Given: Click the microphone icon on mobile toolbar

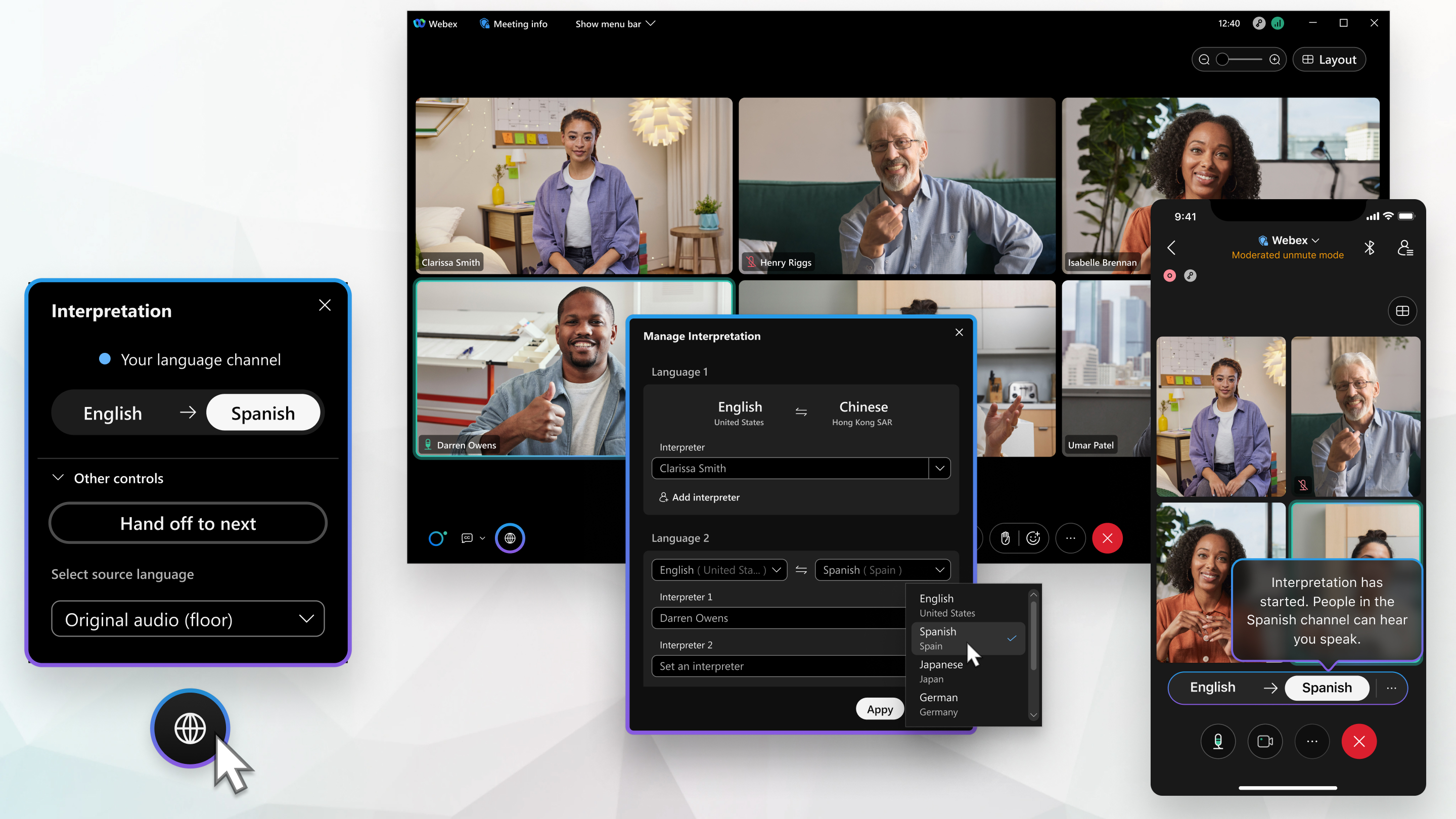Looking at the screenshot, I should pos(1218,741).
